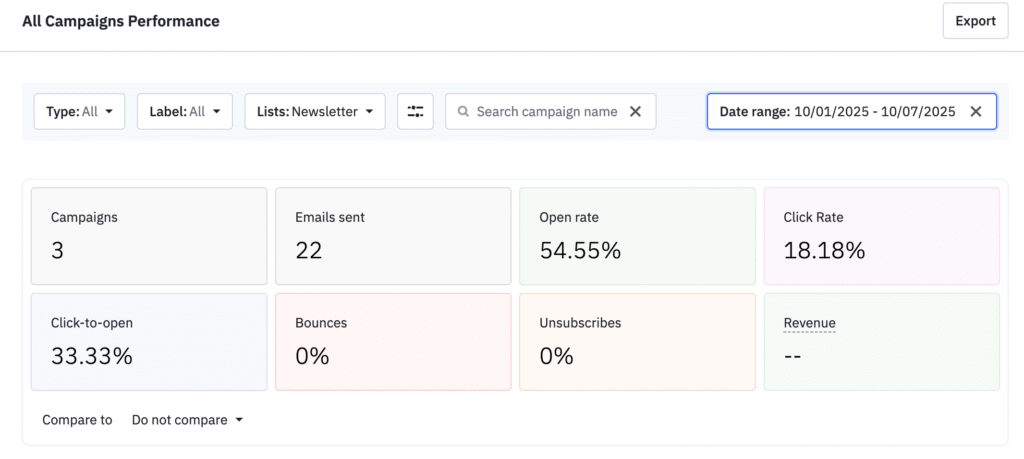This screenshot has width=1024, height=459.
Task: Select the Bounces metric card
Action: coord(393,342)
